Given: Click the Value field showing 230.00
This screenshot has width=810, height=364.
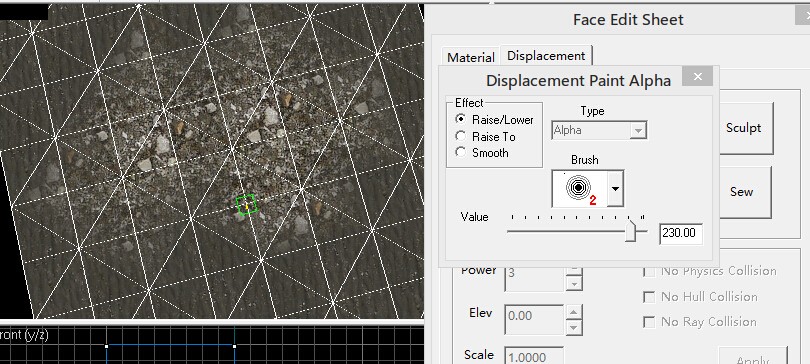Looking at the screenshot, I should [681, 233].
